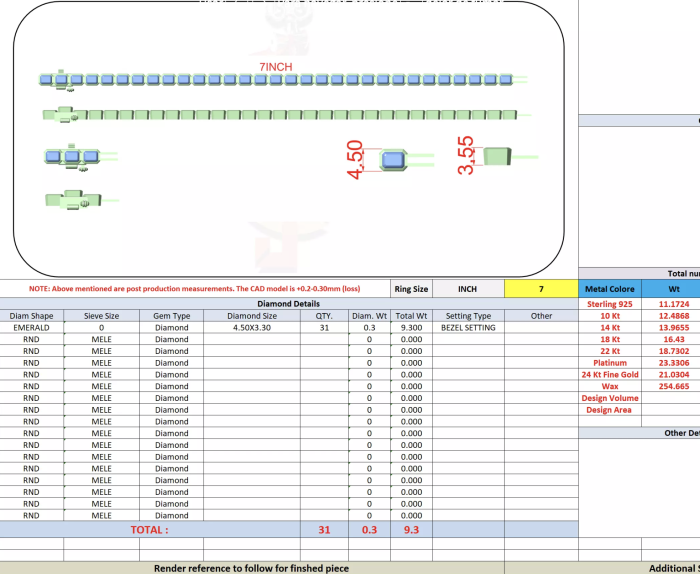This screenshot has height=574, width=700.
Task: Click the link drawing with the 4.50 dimension
Action: coord(393,159)
